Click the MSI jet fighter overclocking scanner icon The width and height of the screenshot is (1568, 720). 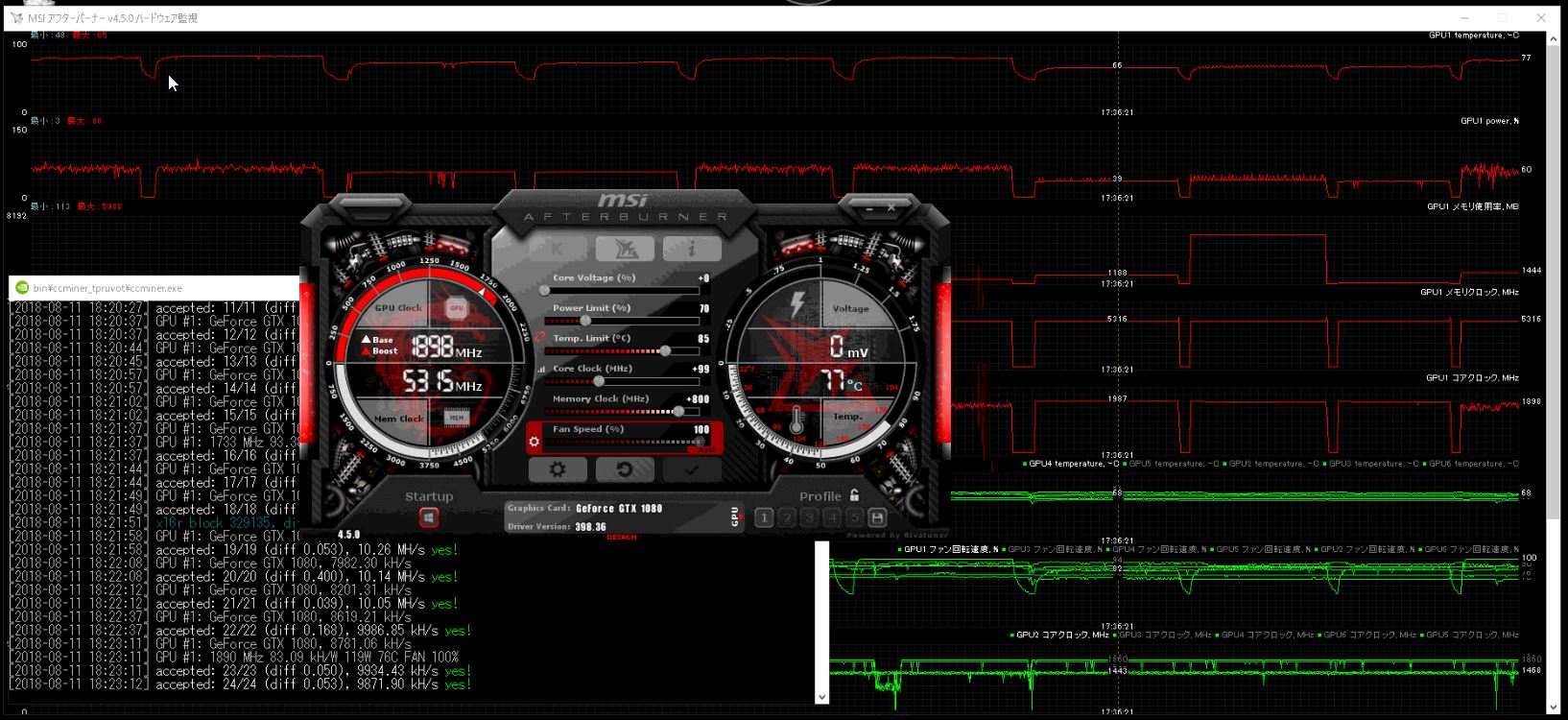[x=625, y=249]
